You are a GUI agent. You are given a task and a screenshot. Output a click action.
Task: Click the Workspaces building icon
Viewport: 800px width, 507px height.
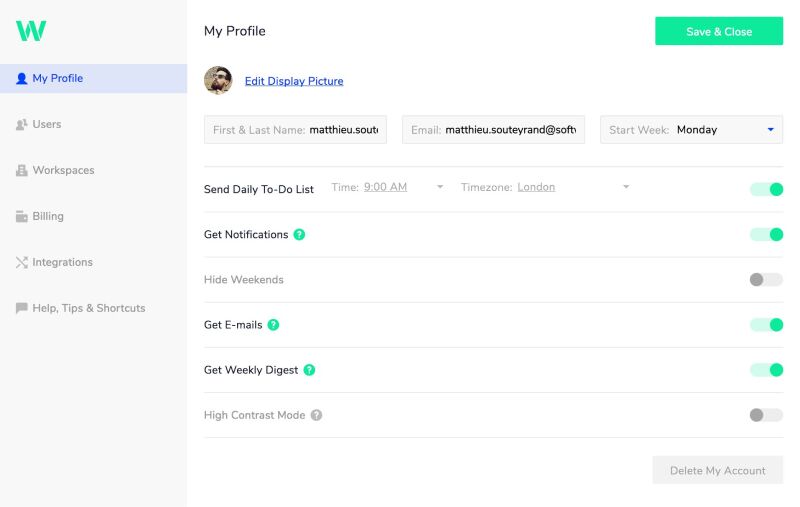(21, 171)
